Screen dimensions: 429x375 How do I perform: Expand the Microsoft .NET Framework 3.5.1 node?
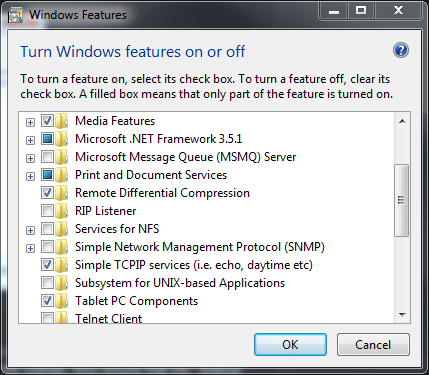(x=30, y=140)
